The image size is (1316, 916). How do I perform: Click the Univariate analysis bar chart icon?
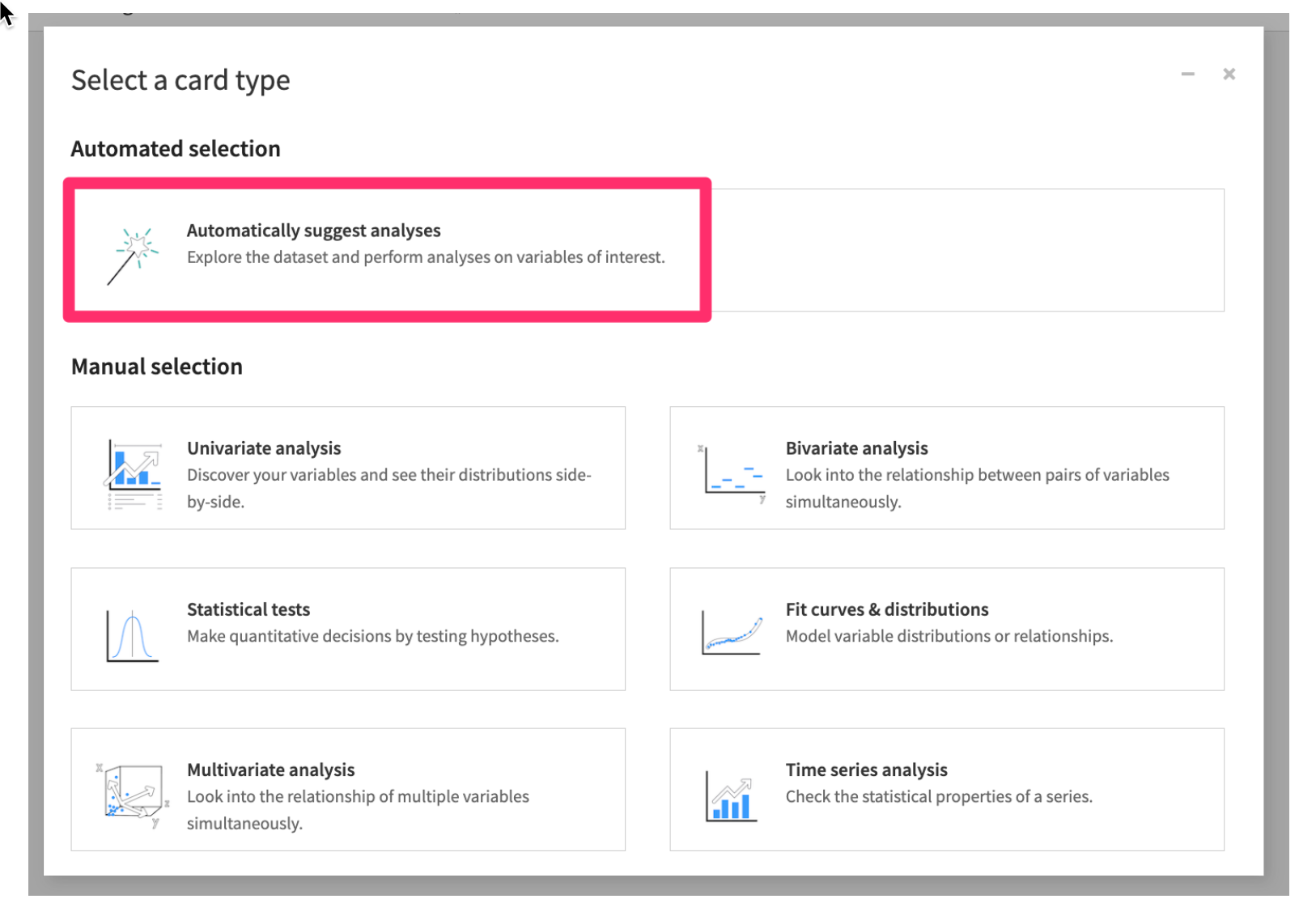pos(134,474)
